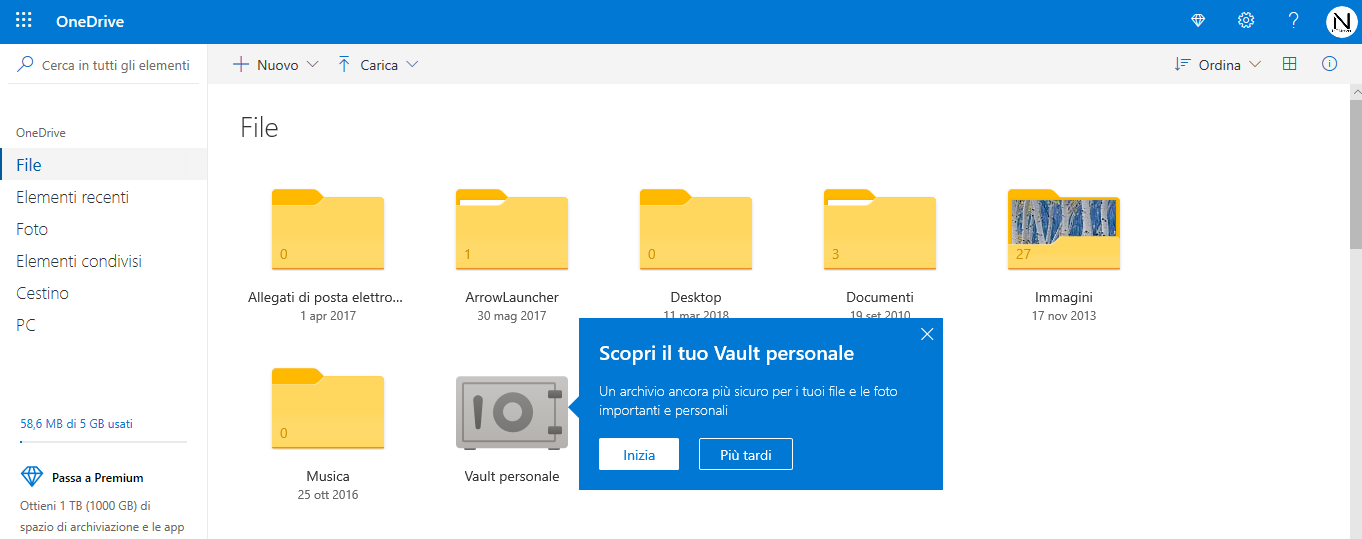Open the Musica folder icon
This screenshot has height=539, width=1362.
(328, 408)
